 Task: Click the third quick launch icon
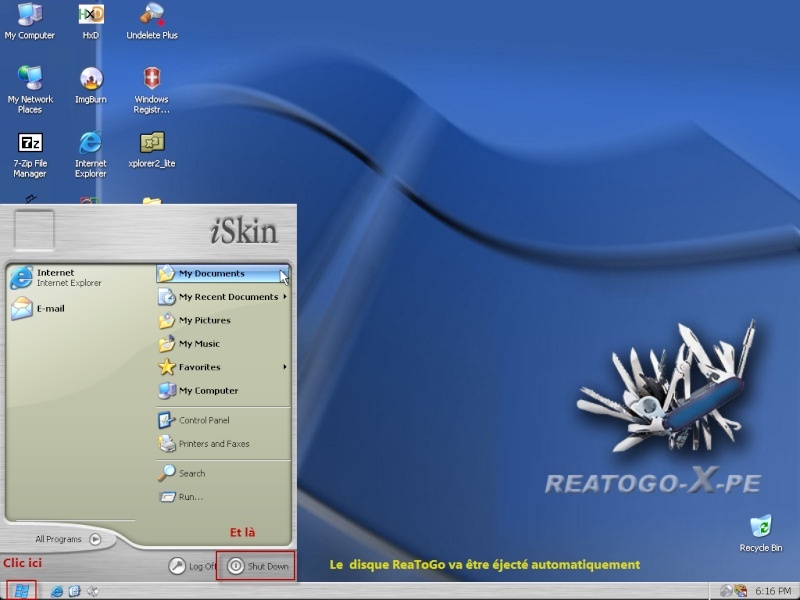tap(92, 591)
